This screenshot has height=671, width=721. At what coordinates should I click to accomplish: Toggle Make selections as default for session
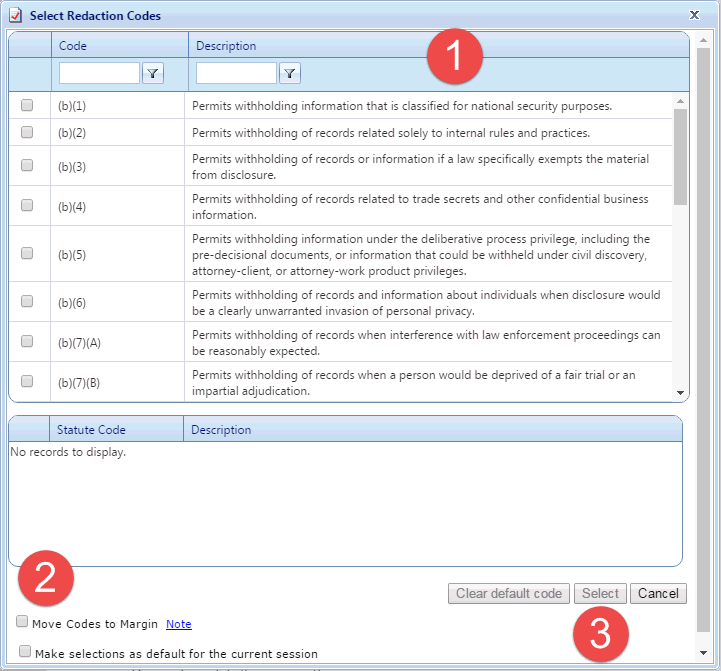[x=25, y=651]
